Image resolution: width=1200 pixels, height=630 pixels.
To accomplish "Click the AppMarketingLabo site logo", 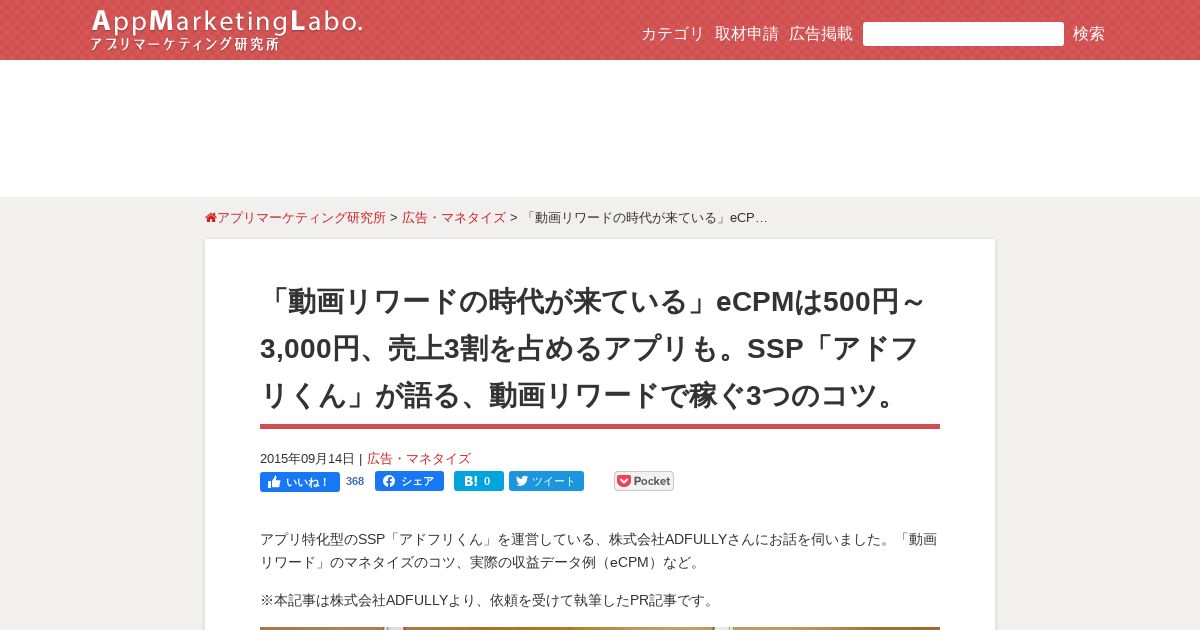I will click(x=226, y=30).
